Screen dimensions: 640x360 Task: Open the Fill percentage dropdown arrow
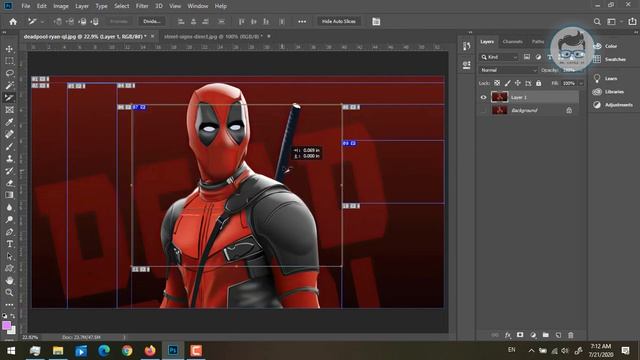pos(581,83)
